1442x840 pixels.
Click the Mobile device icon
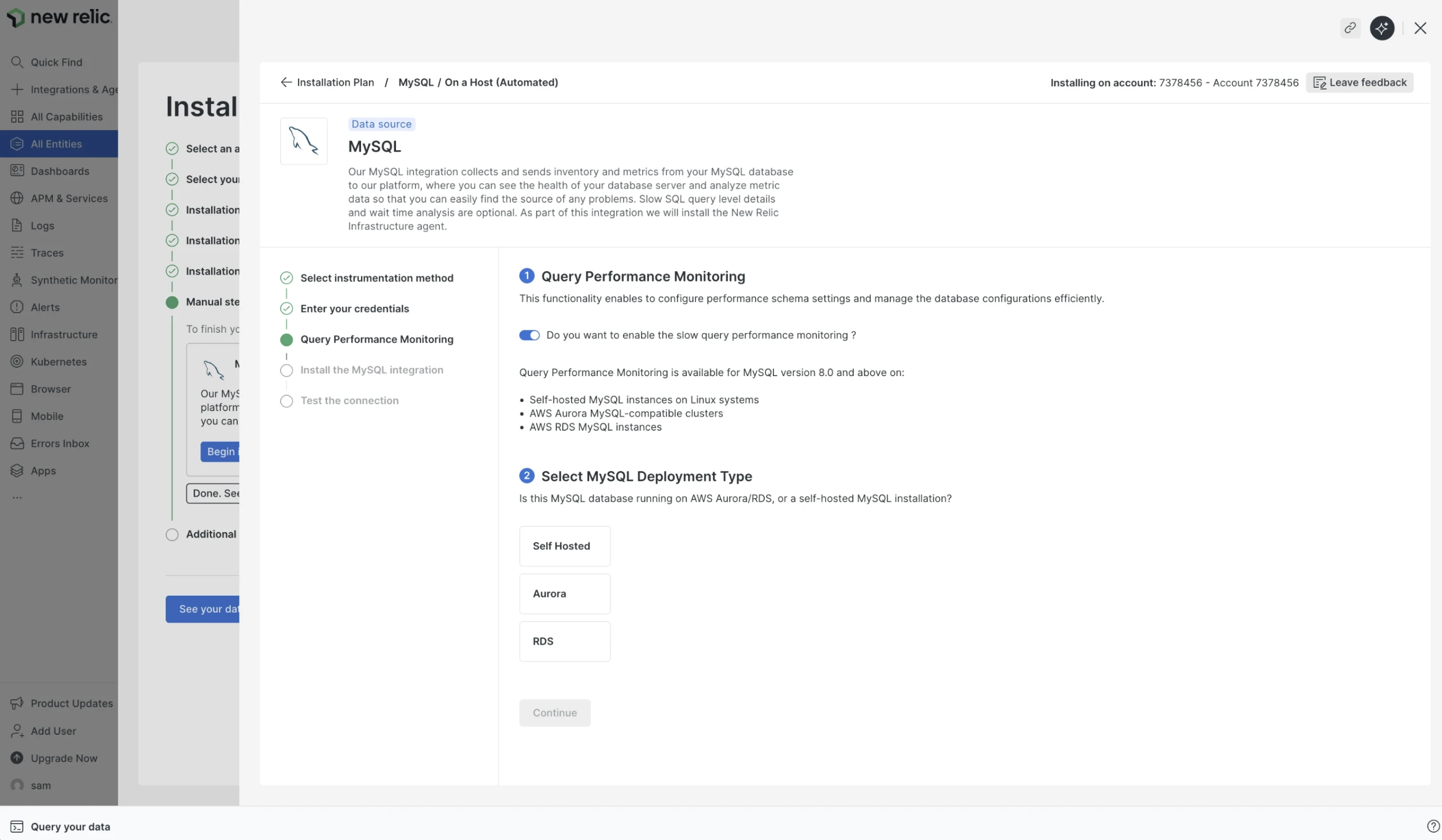[17, 416]
